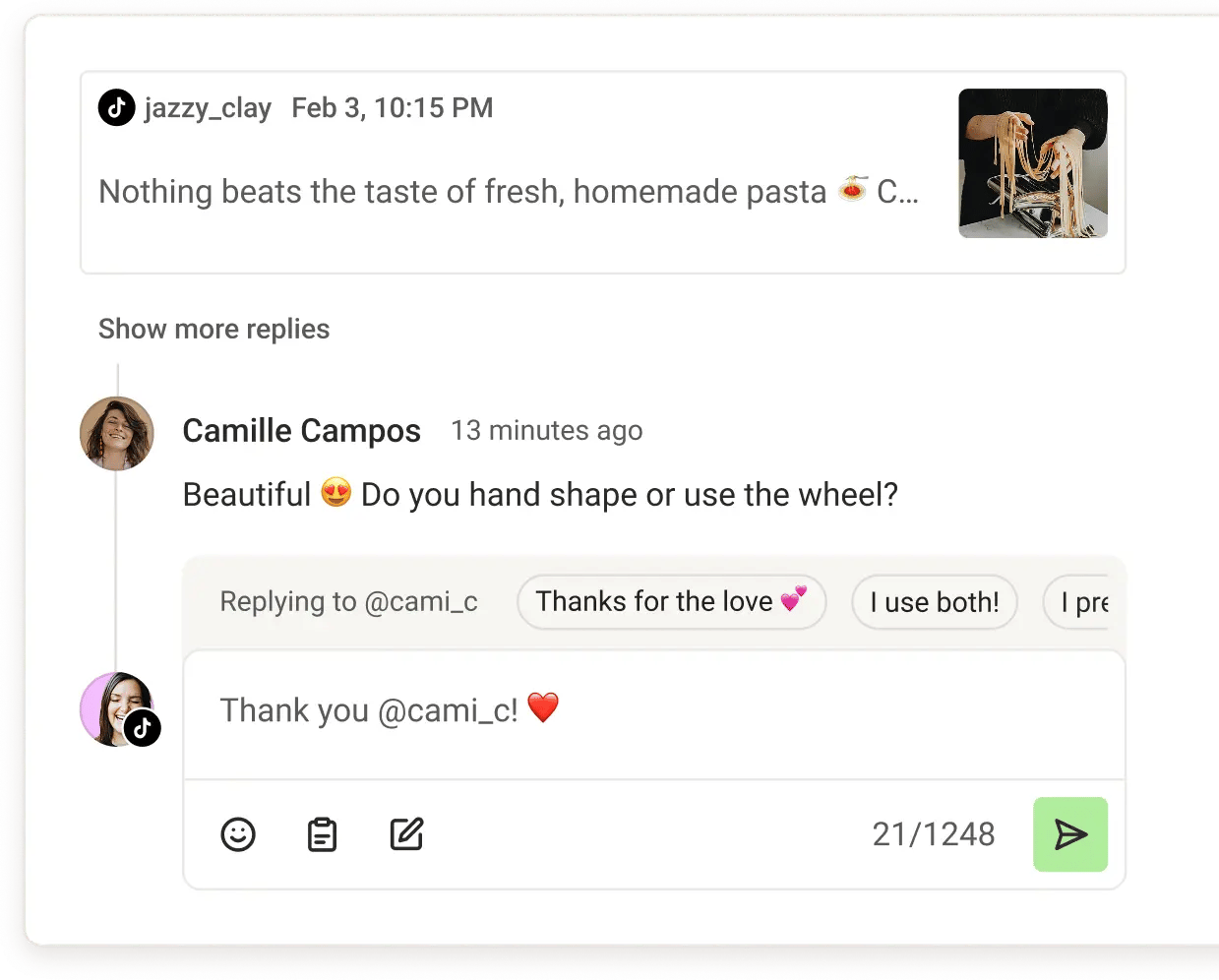Image resolution: width=1219 pixels, height=980 pixels.
Task: Open the jazzy_clay username link
Action: [208, 107]
